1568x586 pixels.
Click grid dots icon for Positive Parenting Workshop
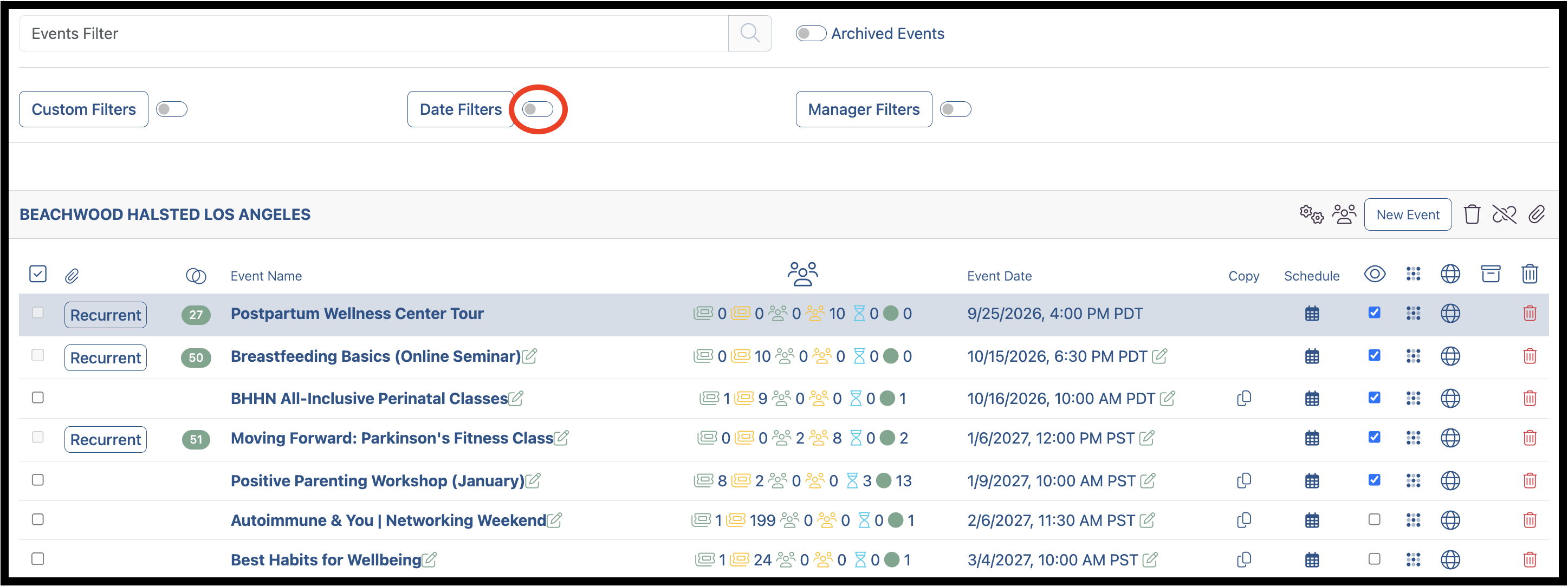click(1413, 481)
